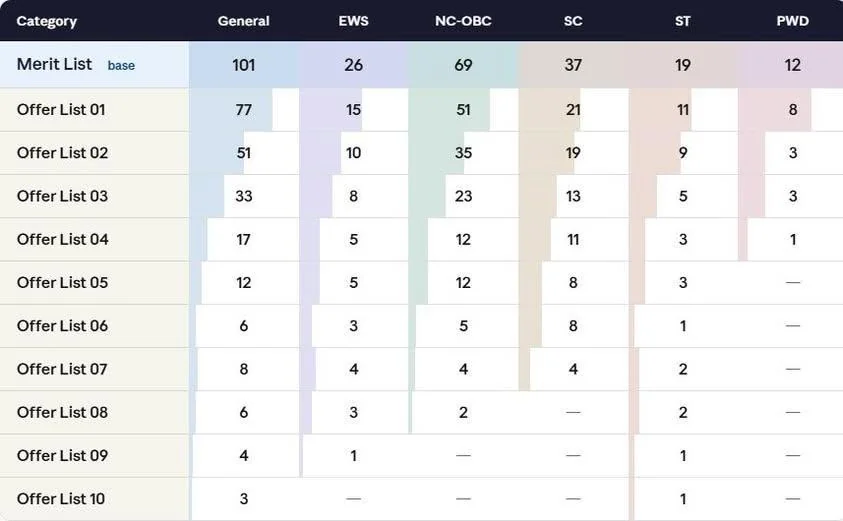The width and height of the screenshot is (843, 521).
Task: Click the PWD column header
Action: pyautogui.click(x=792, y=21)
